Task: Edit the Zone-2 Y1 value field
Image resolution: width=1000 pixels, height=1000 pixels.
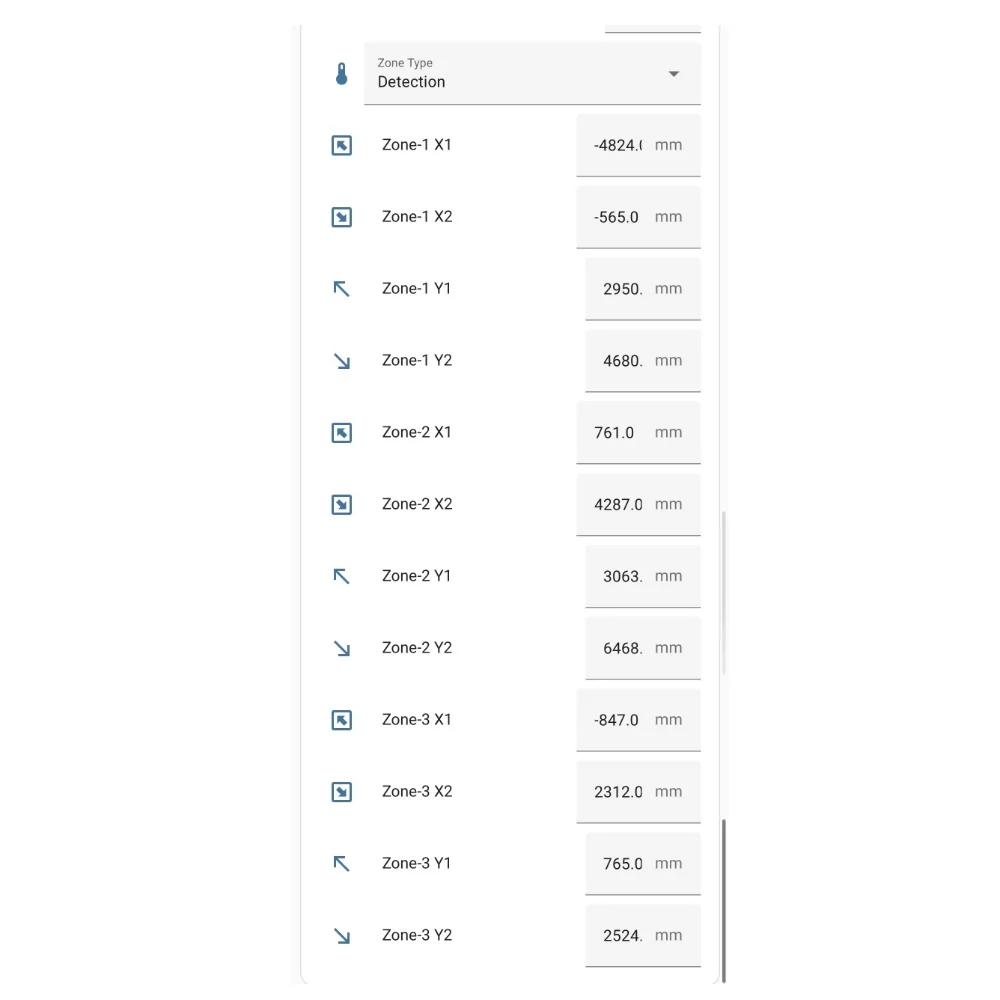Action: (x=623, y=577)
